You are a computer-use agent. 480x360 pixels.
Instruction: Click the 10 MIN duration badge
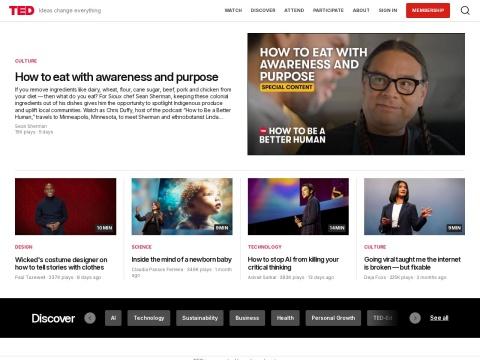[x=105, y=228]
